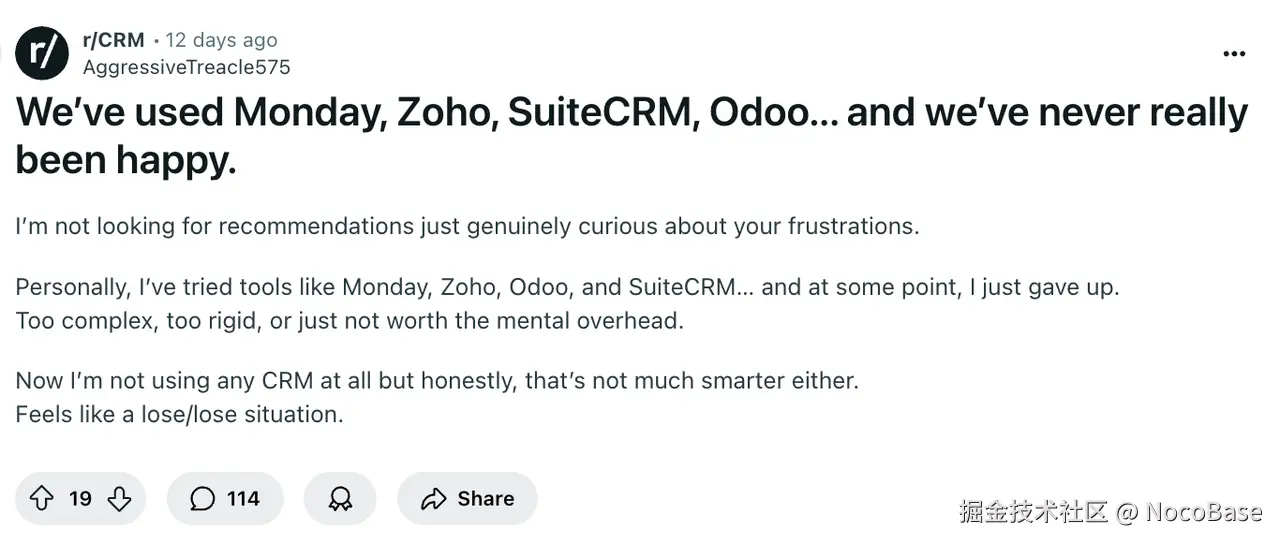Click the line starting "Personally, I've tried tools"
The height and width of the screenshot is (543, 1280).
tap(567, 287)
